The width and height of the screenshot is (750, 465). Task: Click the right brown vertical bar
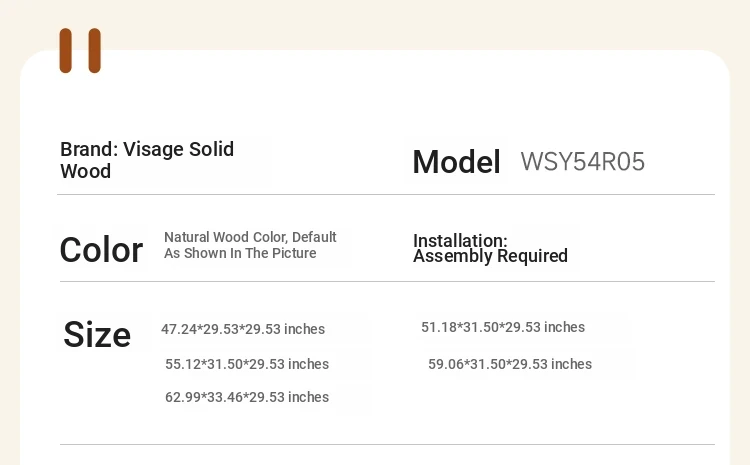coord(95,51)
